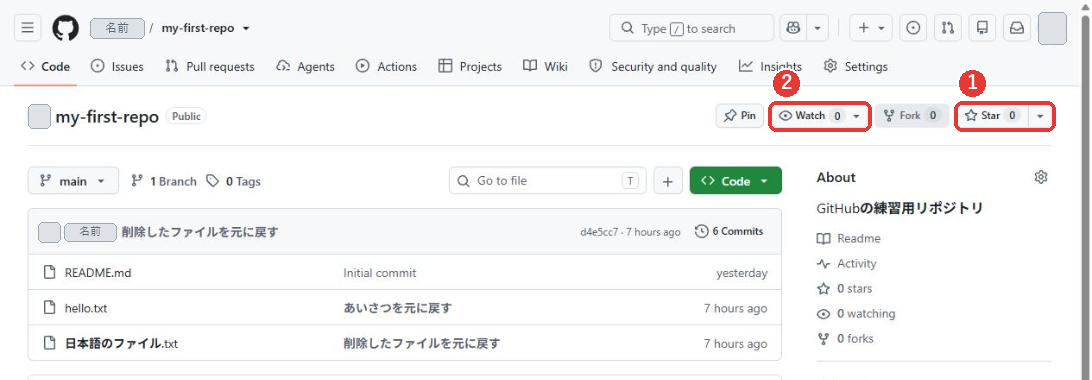Switch to the Issues tab

tap(118, 67)
